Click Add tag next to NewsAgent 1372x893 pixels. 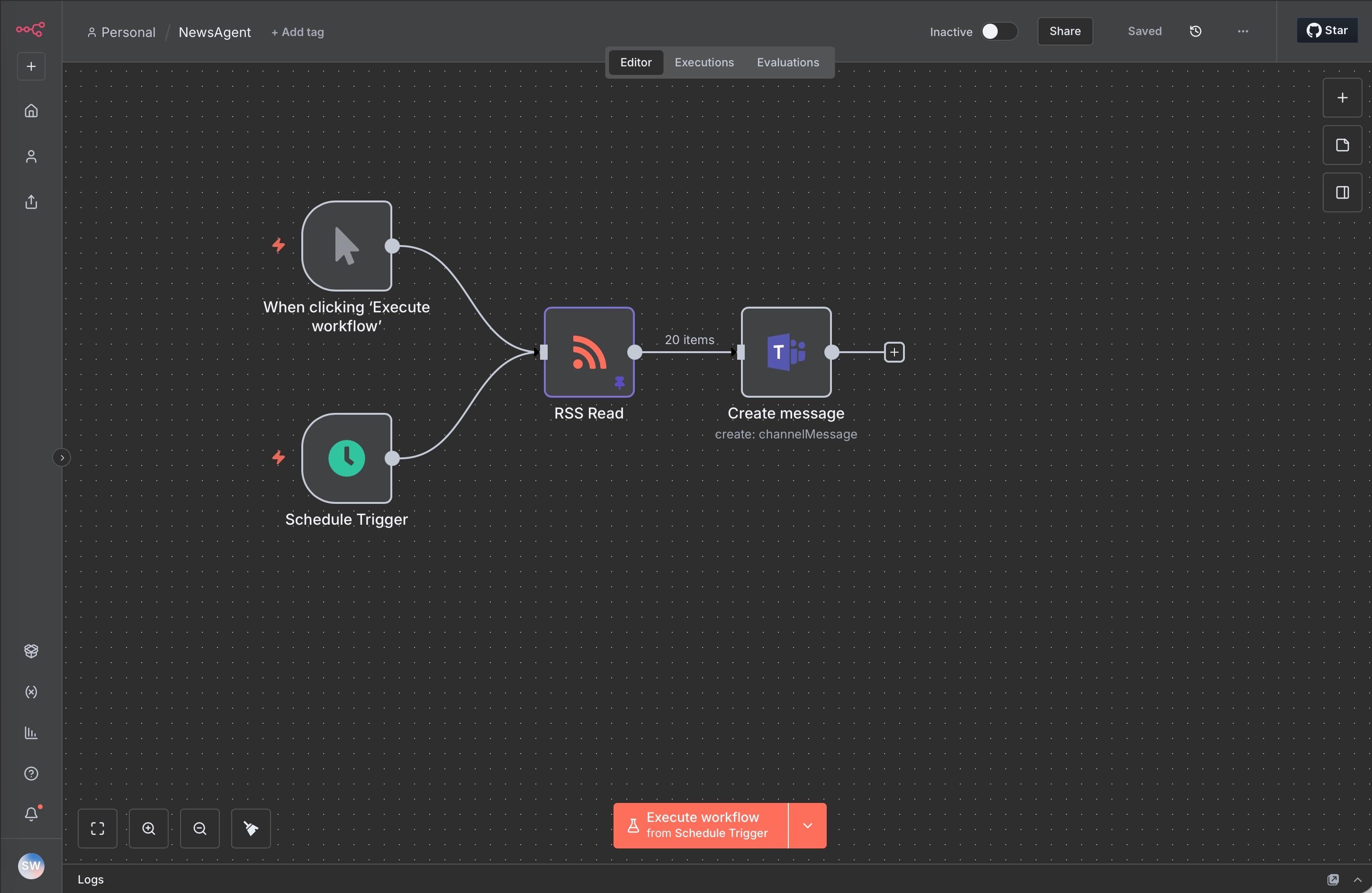298,32
